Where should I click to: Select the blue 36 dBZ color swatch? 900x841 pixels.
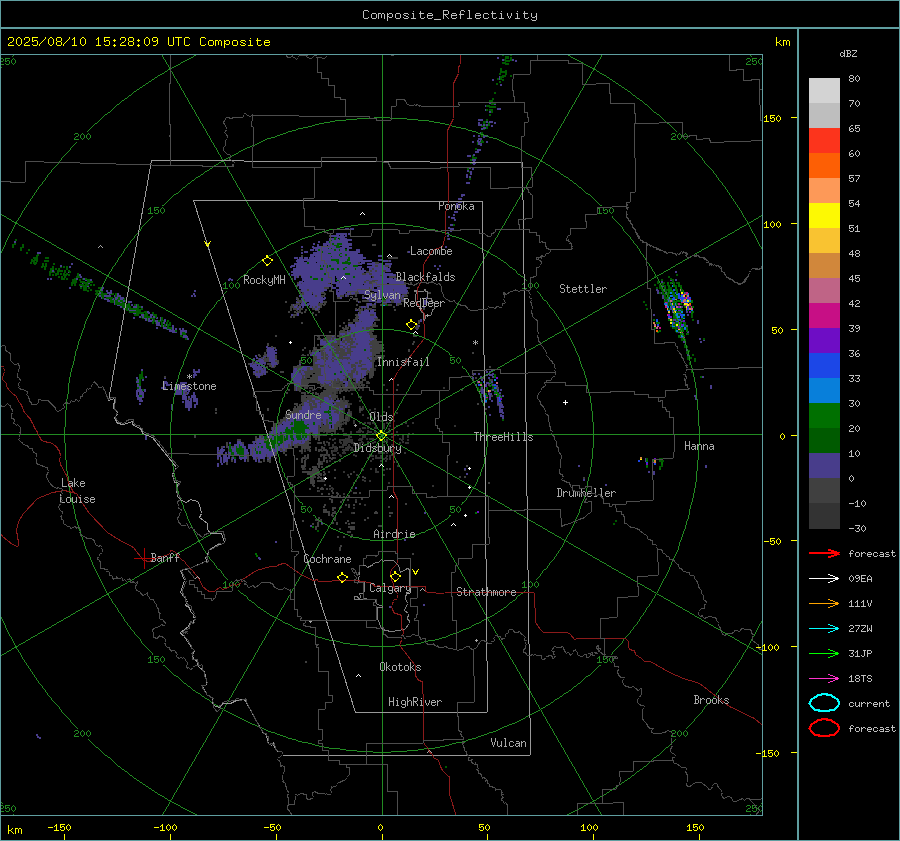pos(824,365)
